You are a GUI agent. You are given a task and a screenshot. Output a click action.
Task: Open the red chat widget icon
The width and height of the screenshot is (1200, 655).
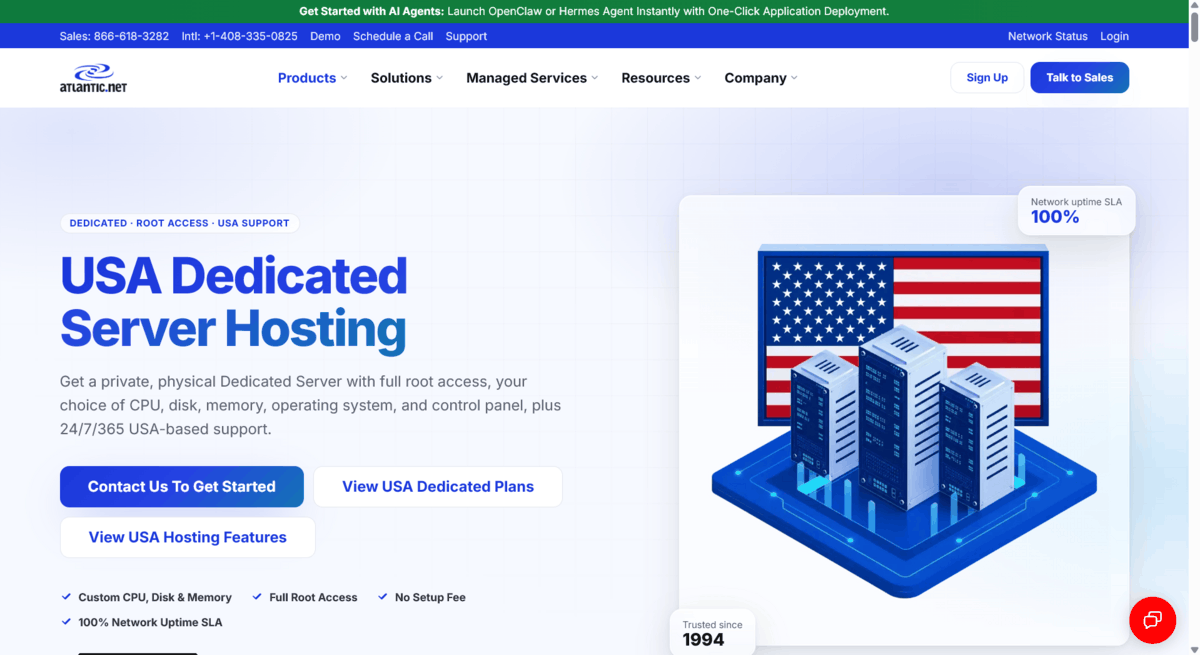coord(1152,620)
